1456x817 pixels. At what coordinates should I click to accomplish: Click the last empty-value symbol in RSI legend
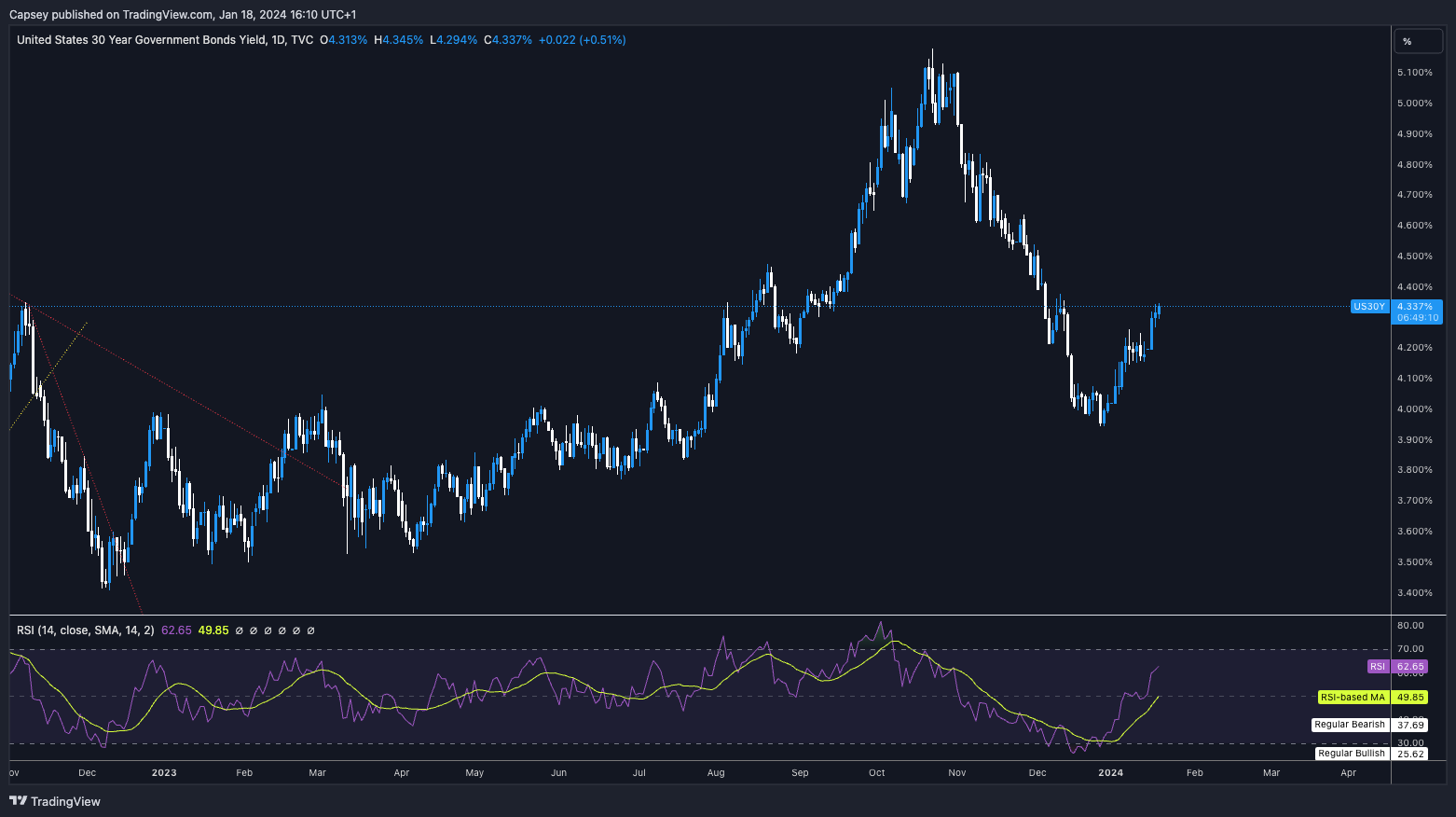click(310, 630)
